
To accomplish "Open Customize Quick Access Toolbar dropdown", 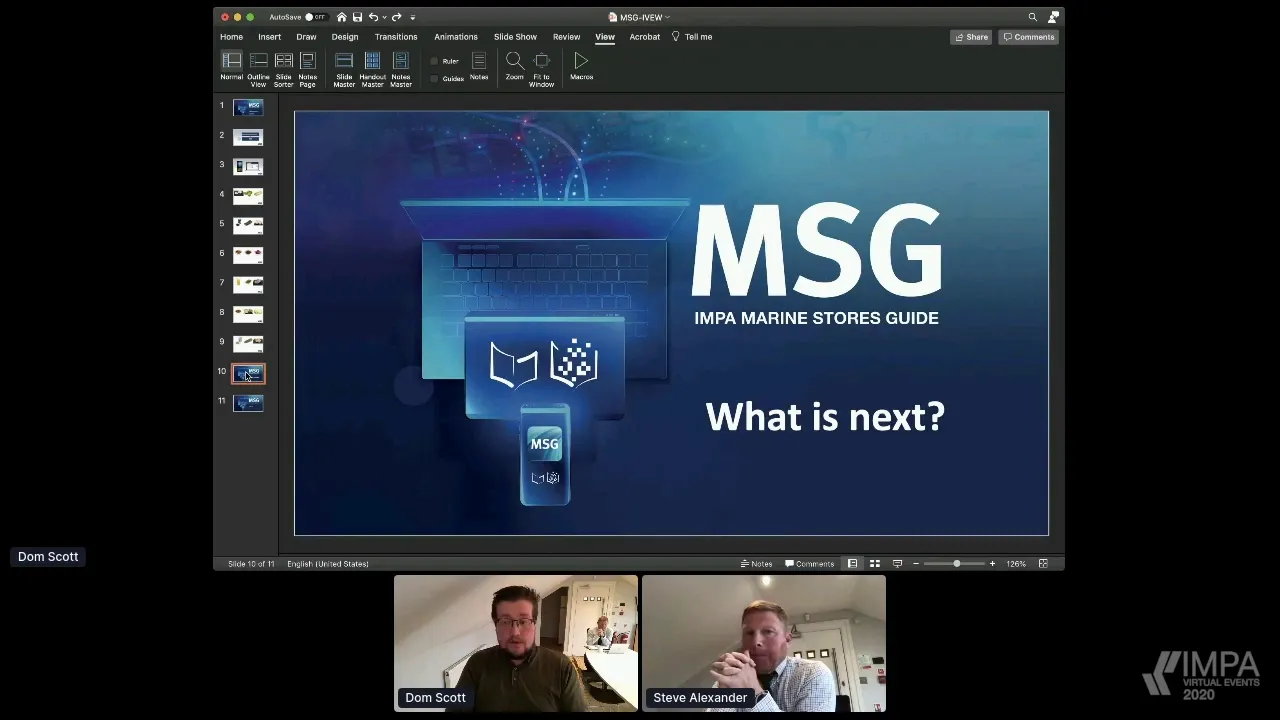I will point(412,17).
